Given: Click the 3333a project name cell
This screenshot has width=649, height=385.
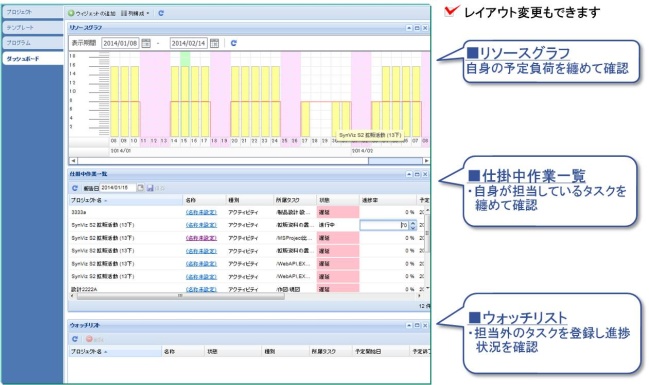Looking at the screenshot, I should (x=125, y=212).
